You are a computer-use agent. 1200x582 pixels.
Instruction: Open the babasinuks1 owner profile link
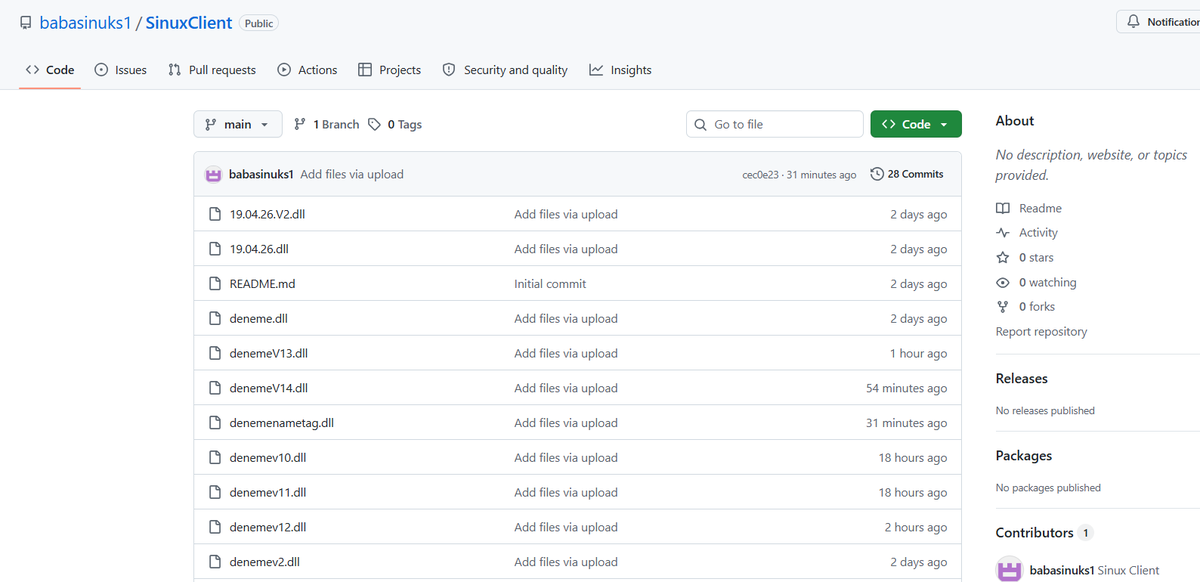85,22
